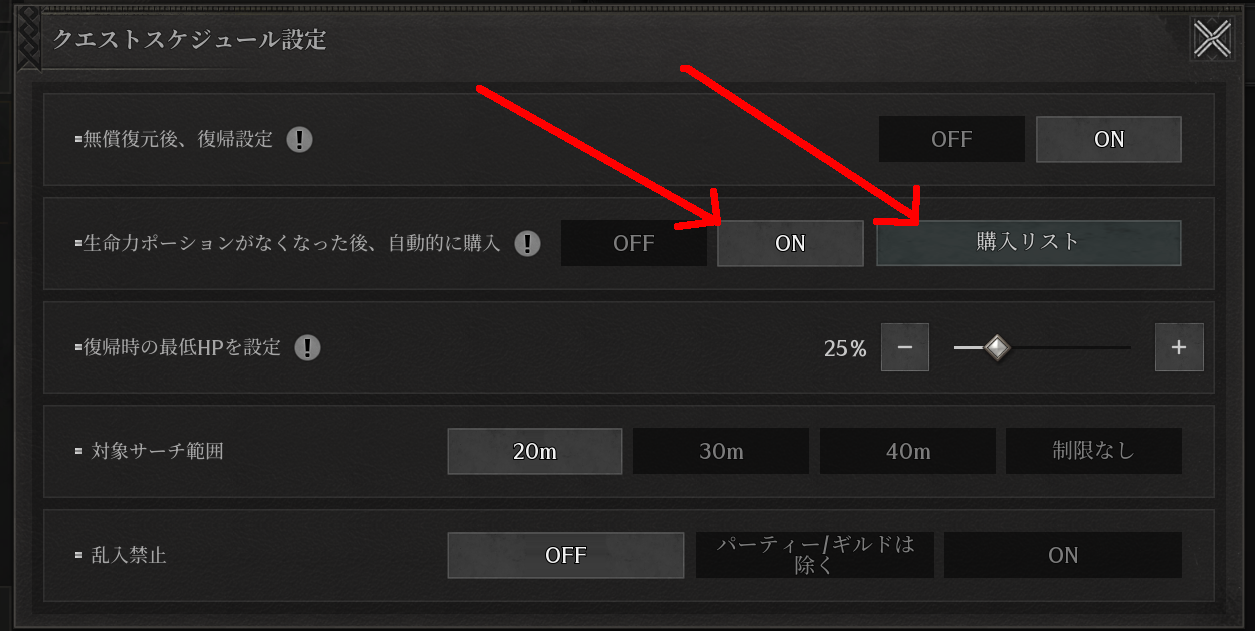This screenshot has width=1255, height=631.
Task: Decrease minimum HP with minus button
Action: pyautogui.click(x=905, y=347)
